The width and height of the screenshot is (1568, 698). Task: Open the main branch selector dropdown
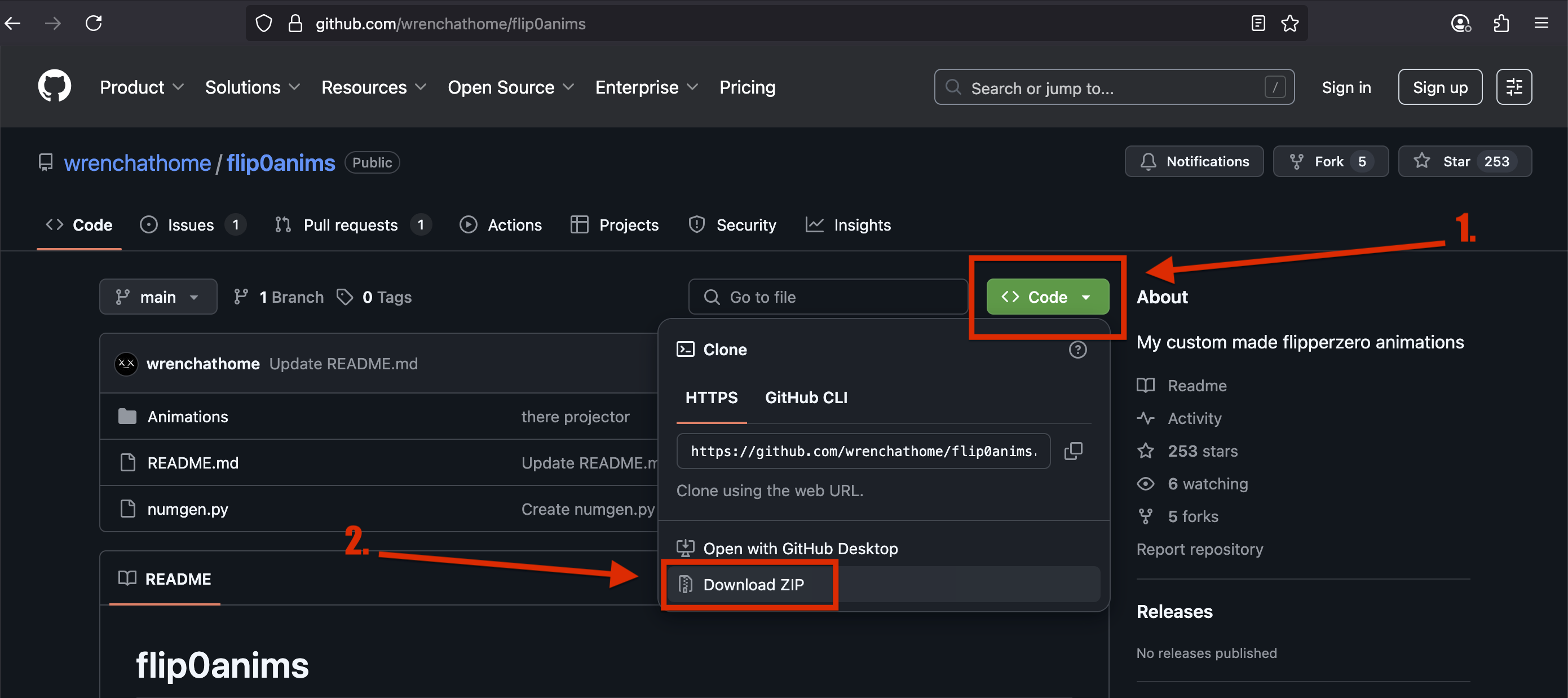tap(158, 297)
